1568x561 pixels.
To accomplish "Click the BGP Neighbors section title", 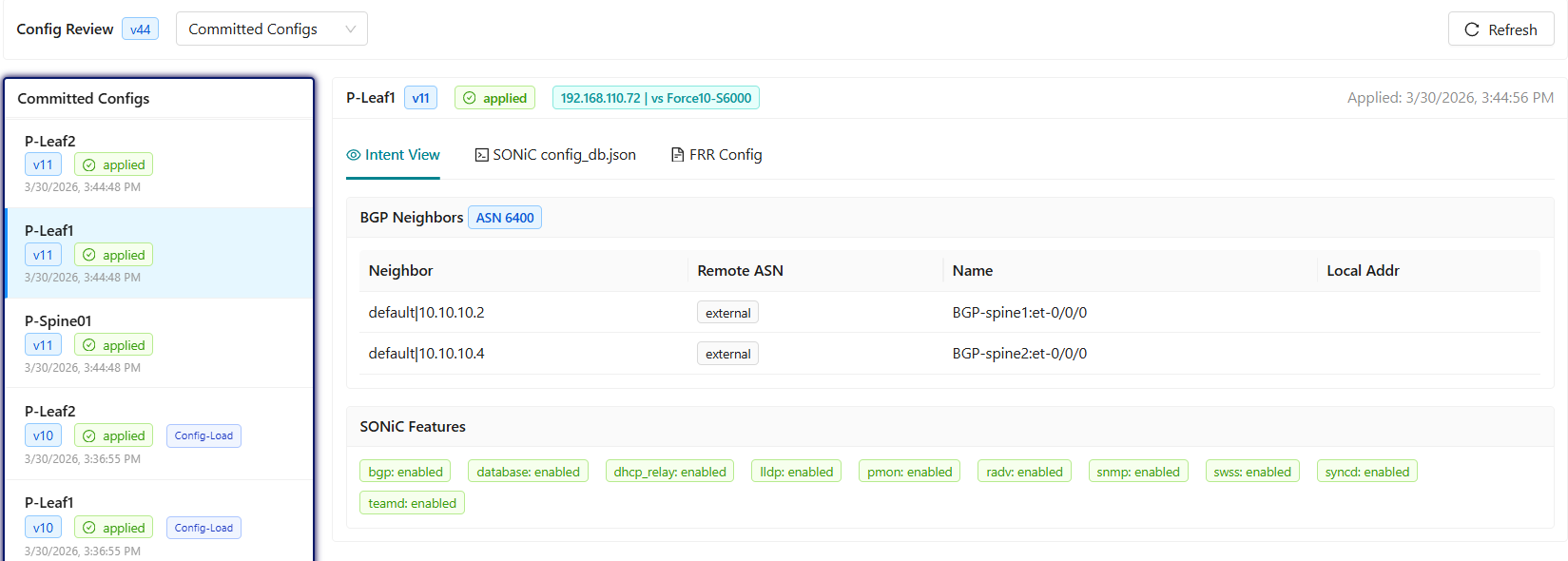I will pos(412,218).
